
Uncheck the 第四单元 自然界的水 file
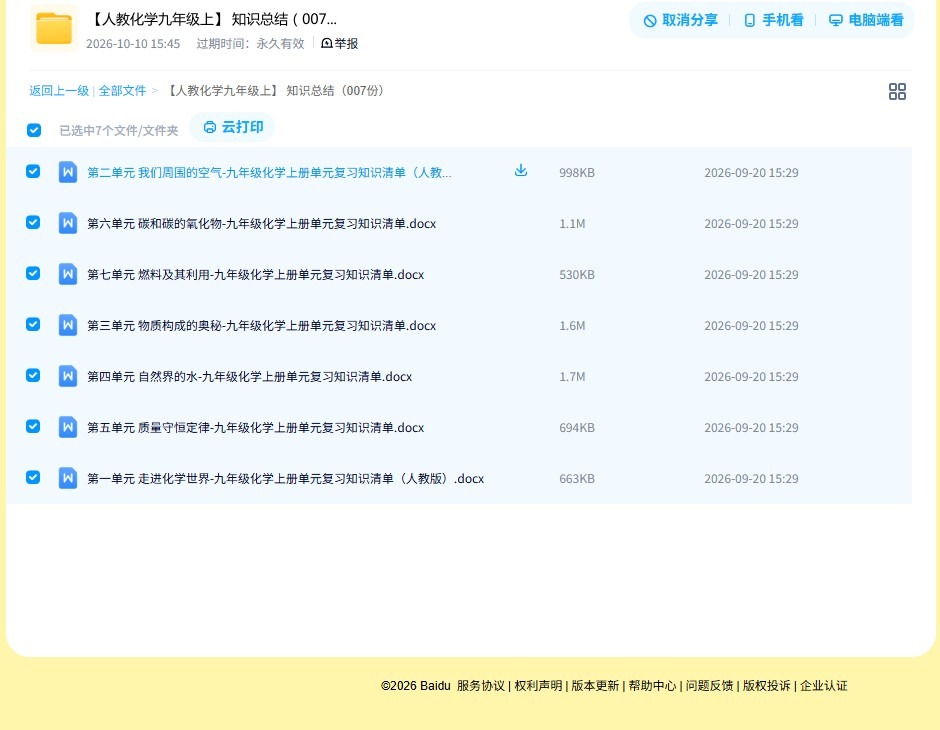point(33,375)
